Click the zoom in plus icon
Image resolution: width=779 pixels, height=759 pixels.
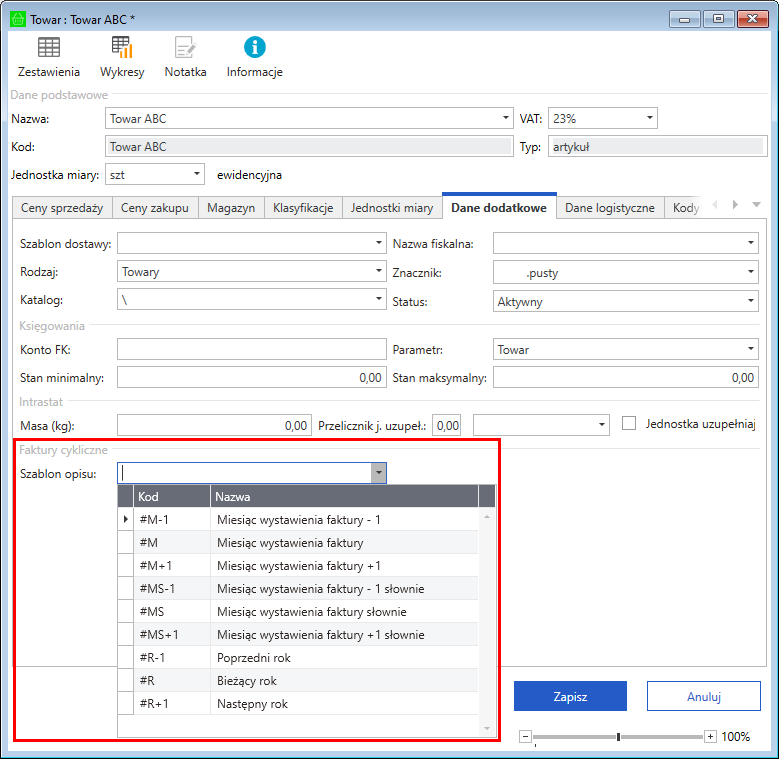pyautogui.click(x=710, y=737)
